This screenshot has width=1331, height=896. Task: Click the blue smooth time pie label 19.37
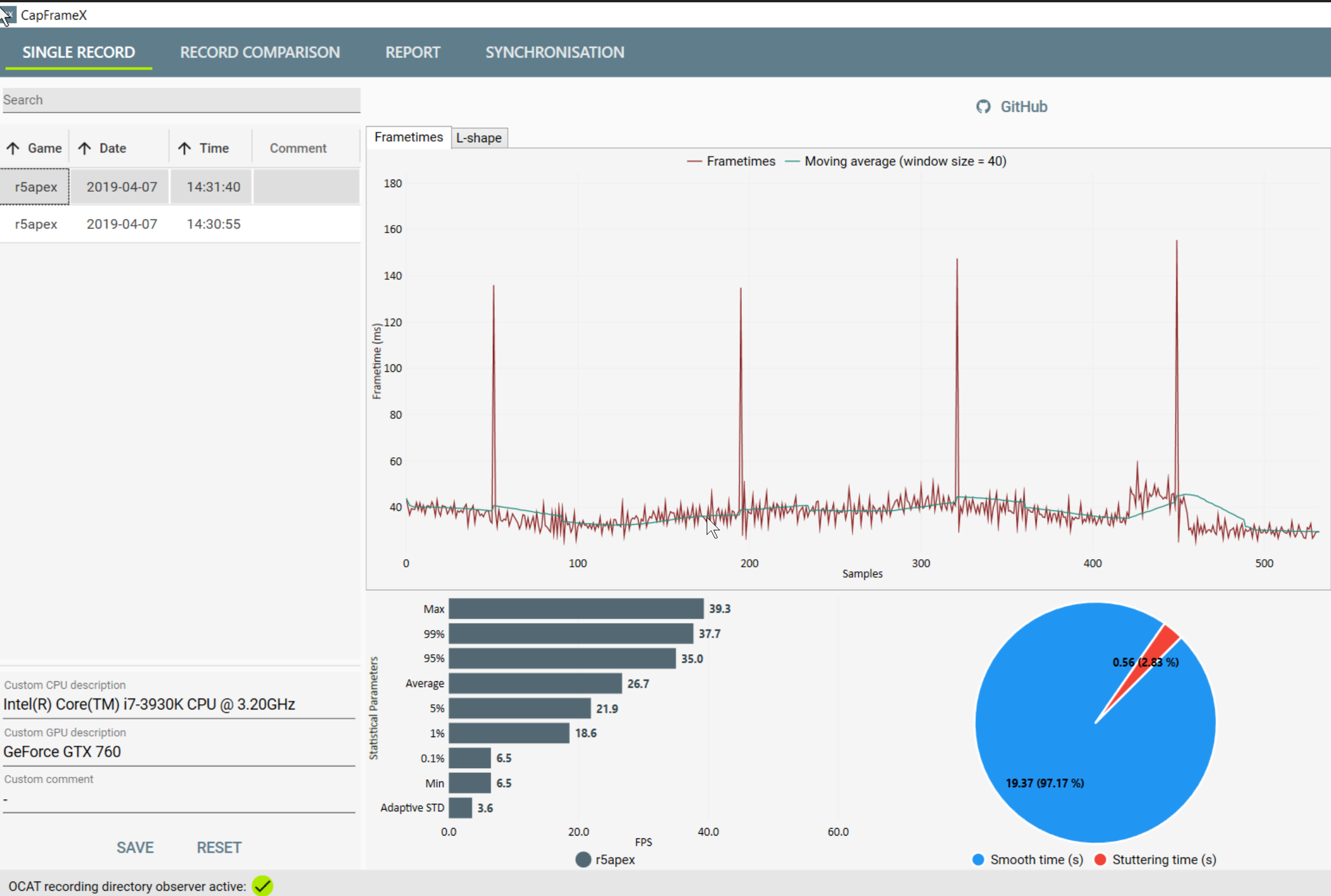pos(1045,783)
